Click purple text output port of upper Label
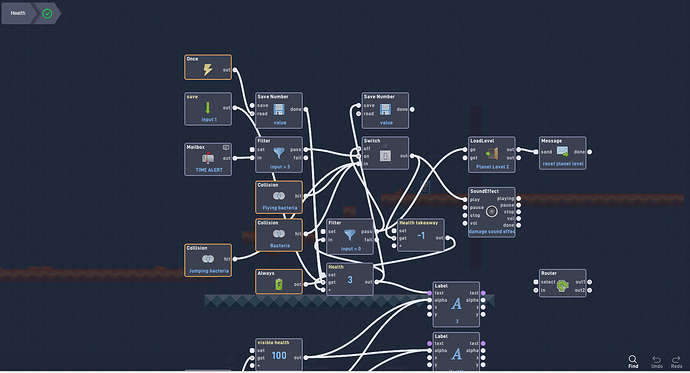 [x=483, y=293]
